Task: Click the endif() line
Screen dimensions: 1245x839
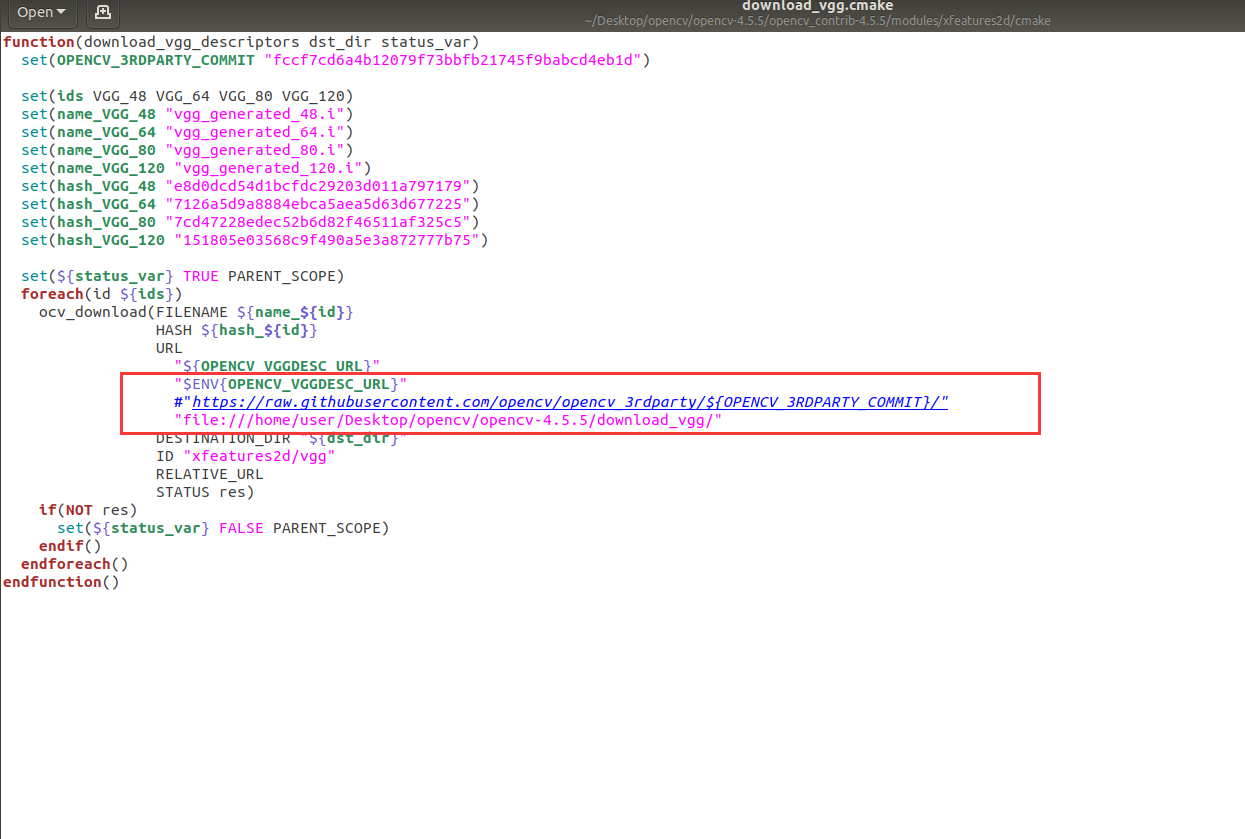Action: click(x=70, y=546)
